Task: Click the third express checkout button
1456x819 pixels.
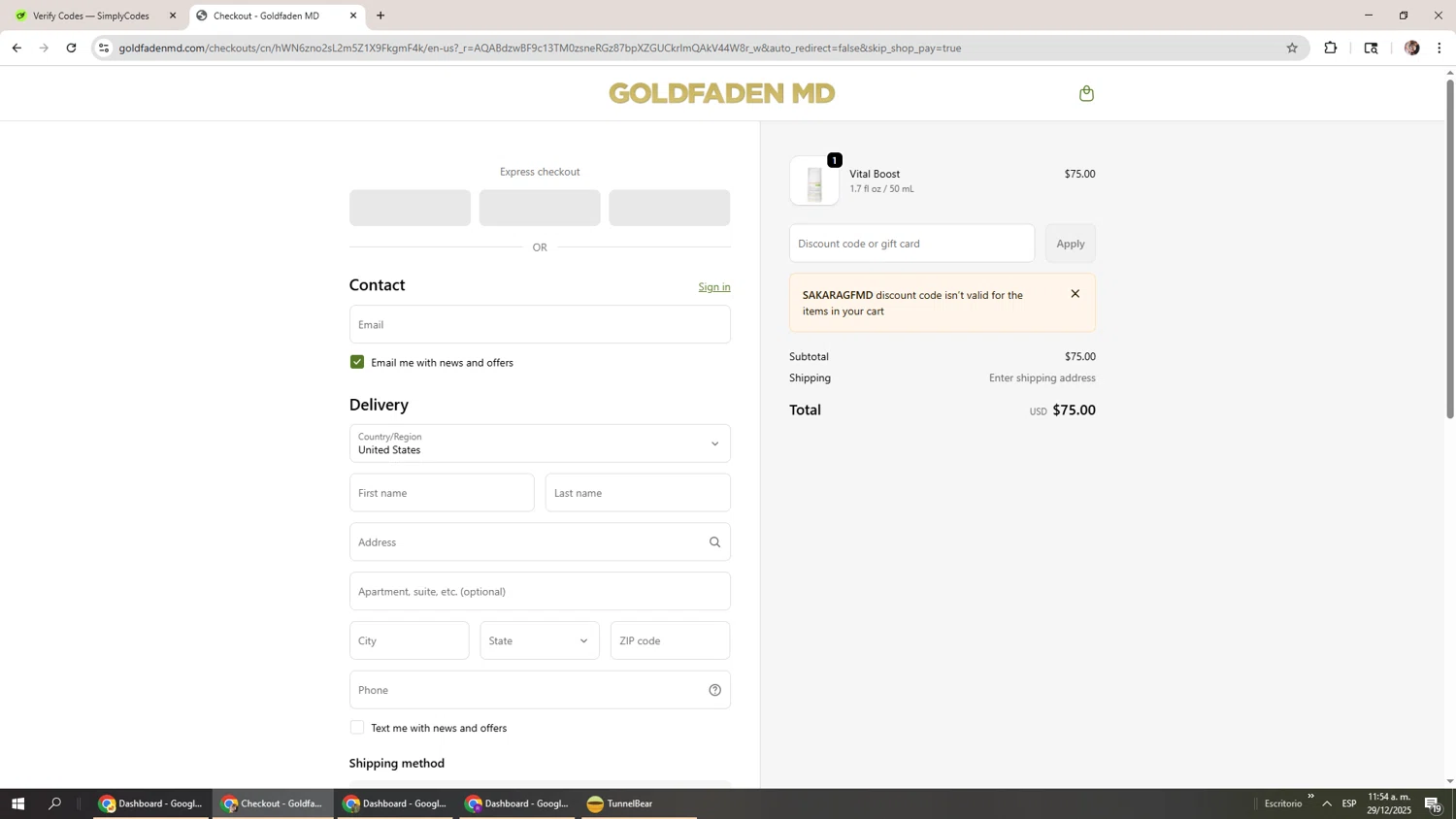Action: (x=670, y=208)
